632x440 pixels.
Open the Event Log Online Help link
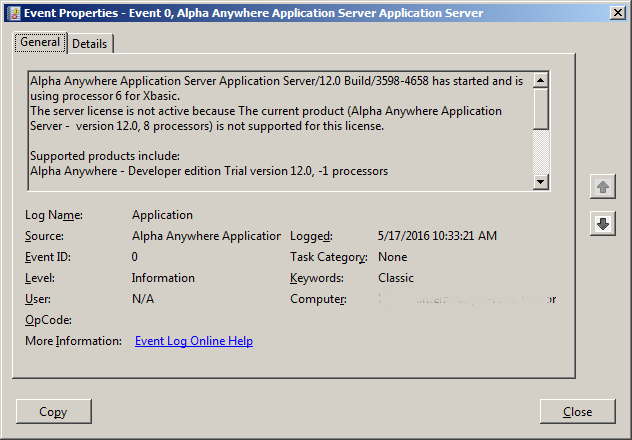click(x=194, y=341)
